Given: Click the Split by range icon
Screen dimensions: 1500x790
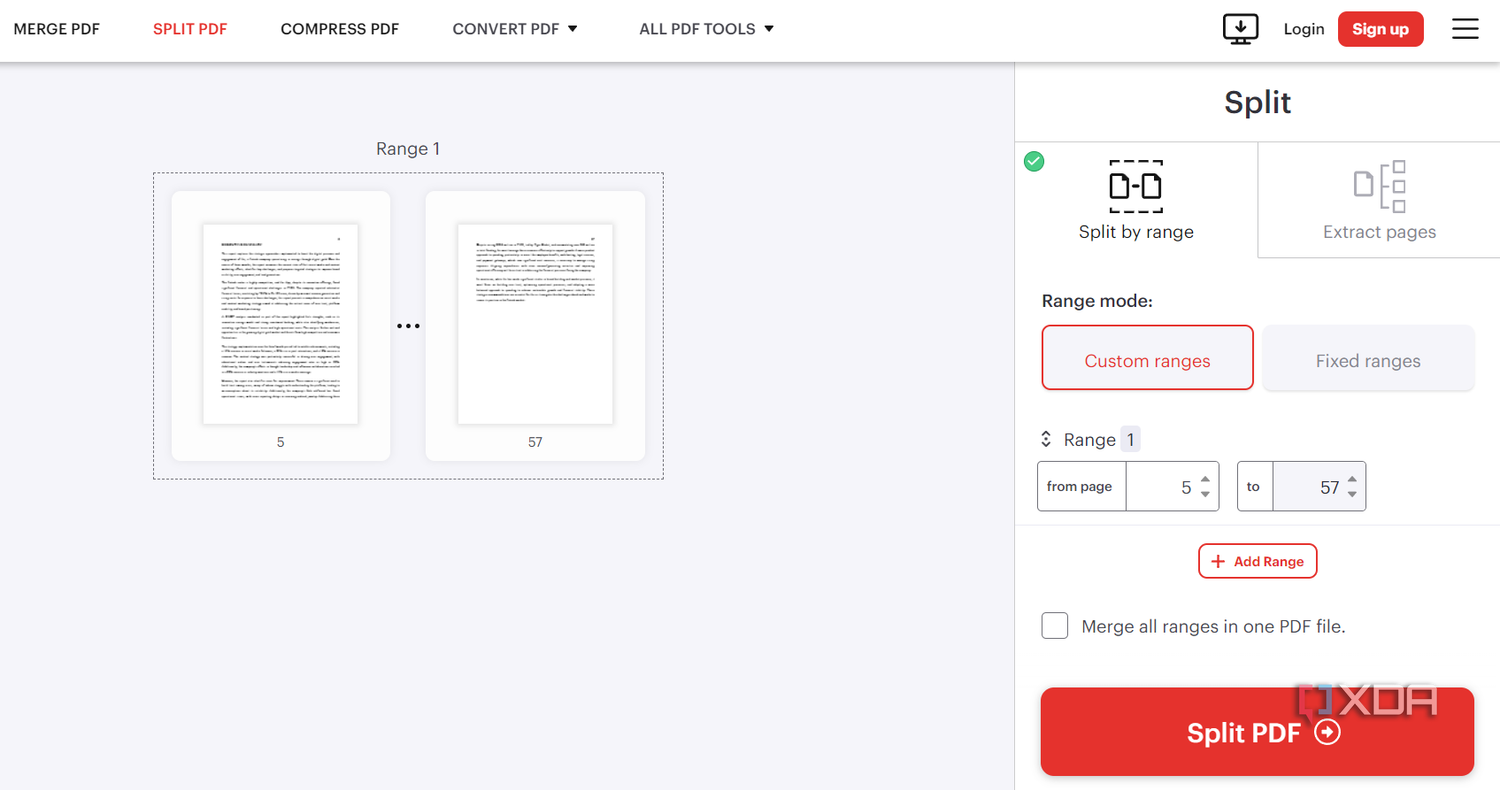Looking at the screenshot, I should pos(1136,186).
